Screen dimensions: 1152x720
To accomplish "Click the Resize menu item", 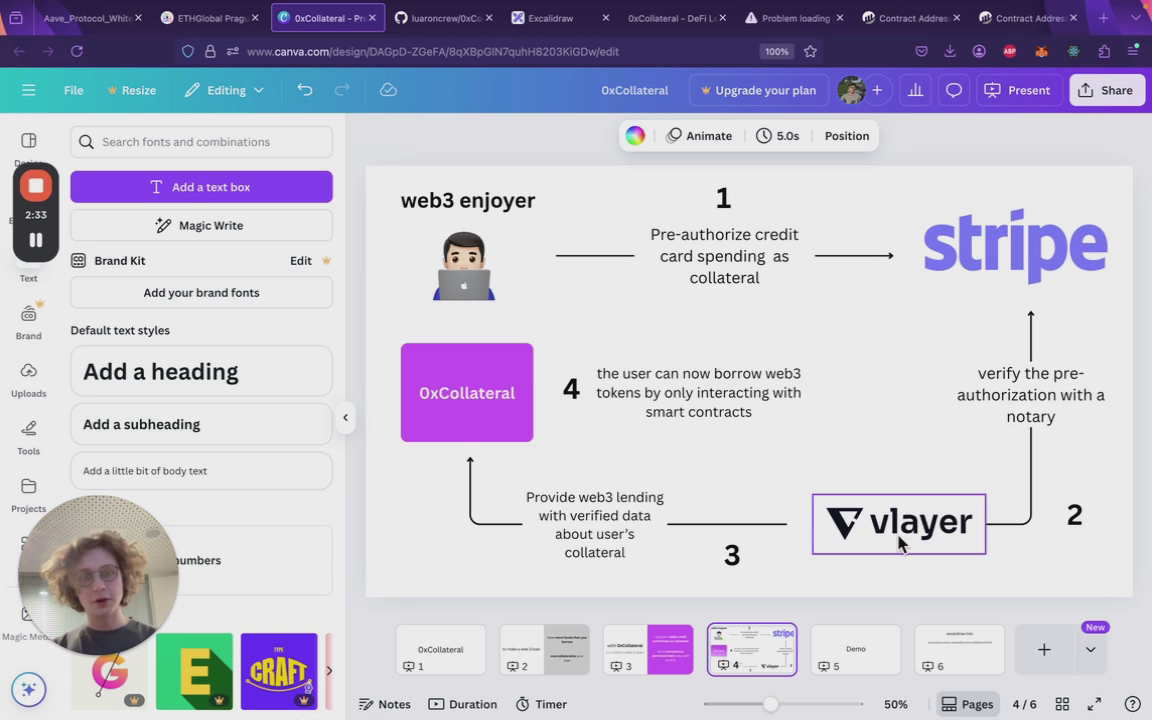I will click(132, 90).
